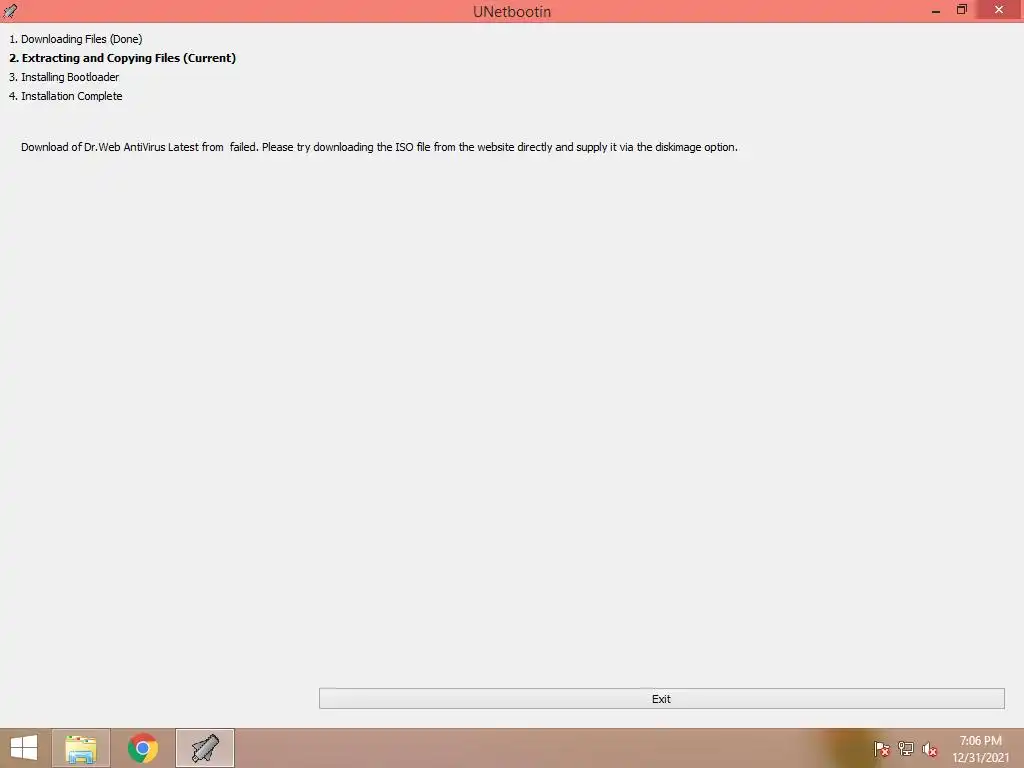The width and height of the screenshot is (1024, 768).
Task: Launch Google Chrome from the taskbar
Action: point(143,748)
